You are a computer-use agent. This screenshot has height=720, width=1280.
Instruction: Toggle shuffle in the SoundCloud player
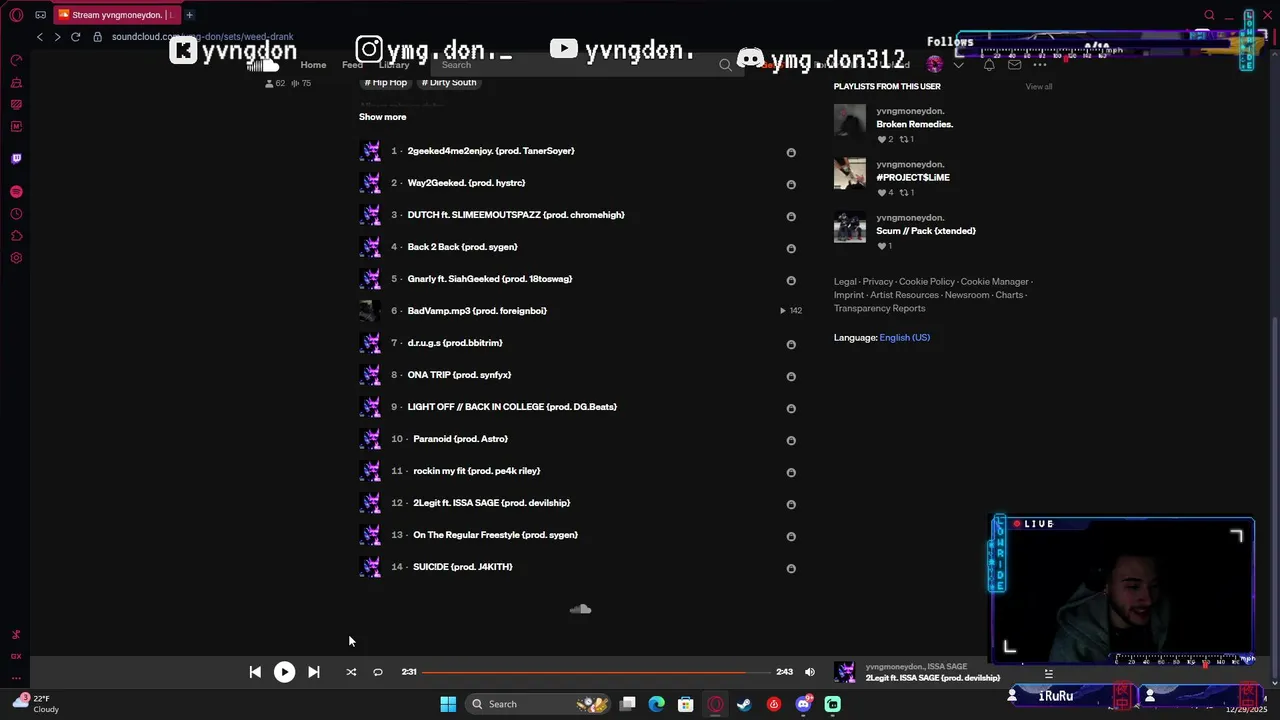(351, 672)
